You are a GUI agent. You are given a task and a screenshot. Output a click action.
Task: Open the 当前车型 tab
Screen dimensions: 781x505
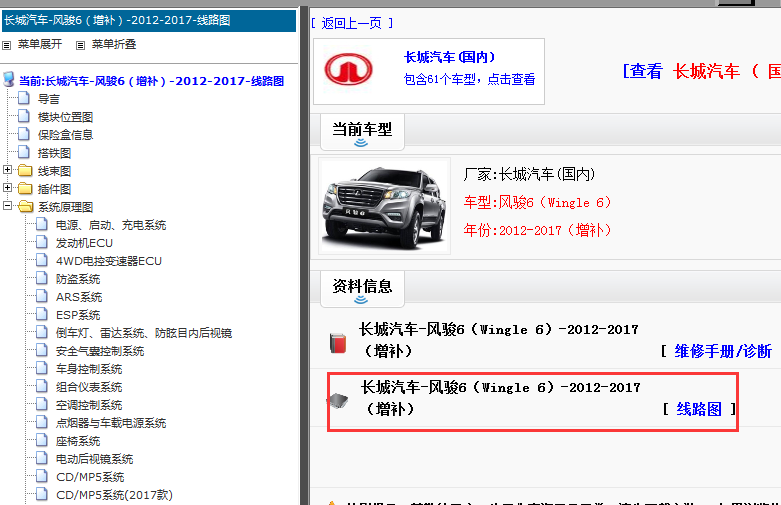(x=362, y=131)
